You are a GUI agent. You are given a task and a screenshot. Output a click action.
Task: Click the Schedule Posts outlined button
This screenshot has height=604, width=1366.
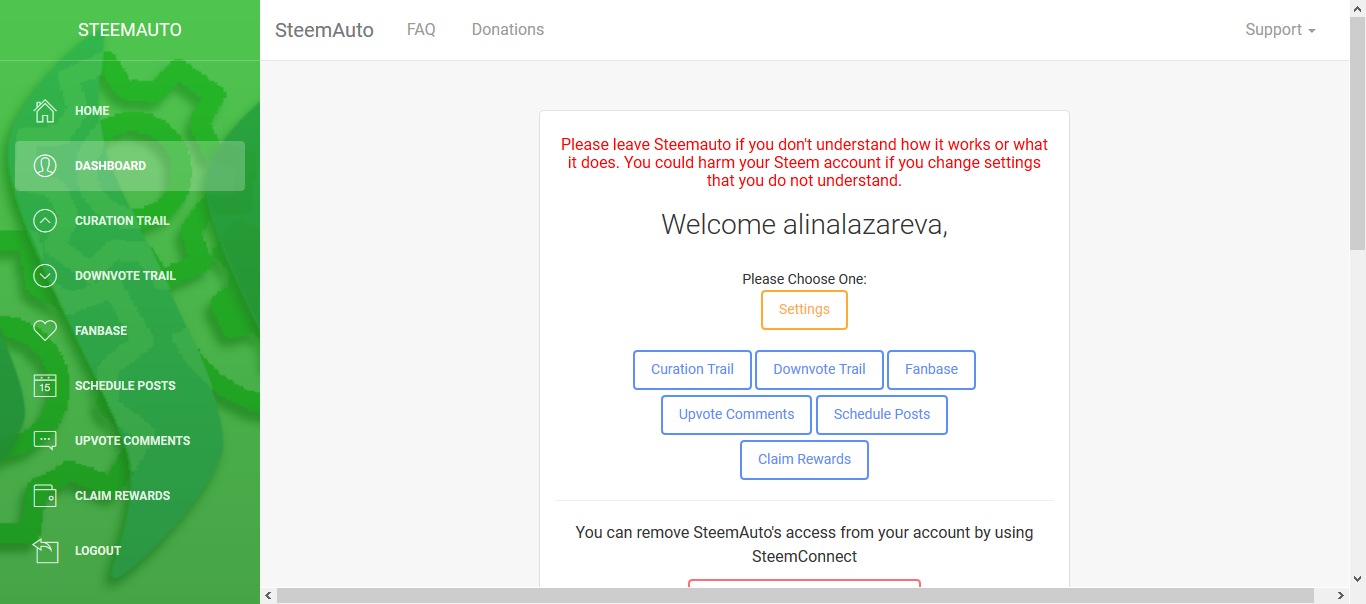(881, 415)
